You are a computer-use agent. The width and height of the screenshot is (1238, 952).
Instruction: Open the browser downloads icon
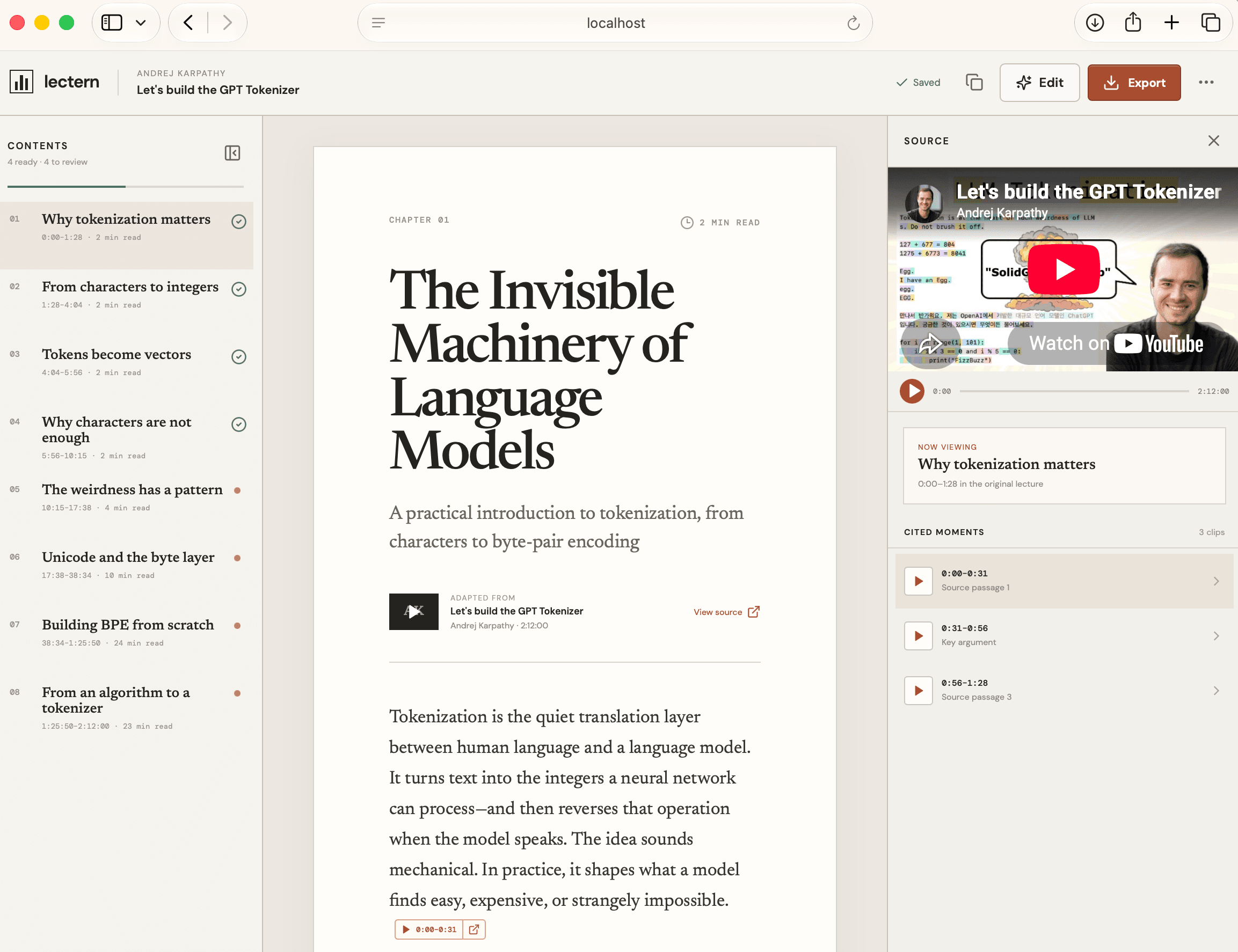(1095, 23)
